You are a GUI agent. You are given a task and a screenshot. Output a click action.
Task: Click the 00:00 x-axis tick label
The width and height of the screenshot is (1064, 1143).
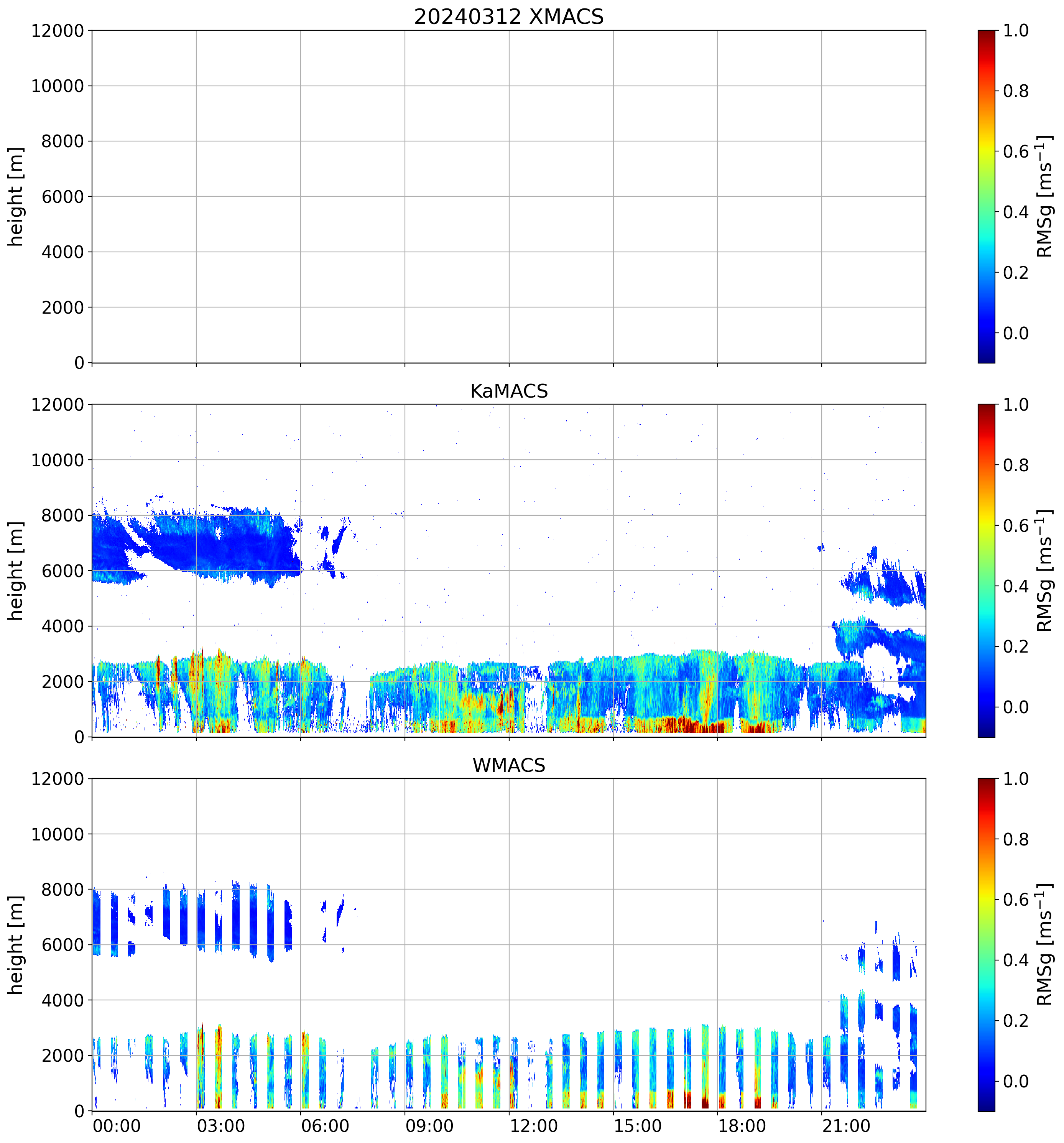(117, 1125)
